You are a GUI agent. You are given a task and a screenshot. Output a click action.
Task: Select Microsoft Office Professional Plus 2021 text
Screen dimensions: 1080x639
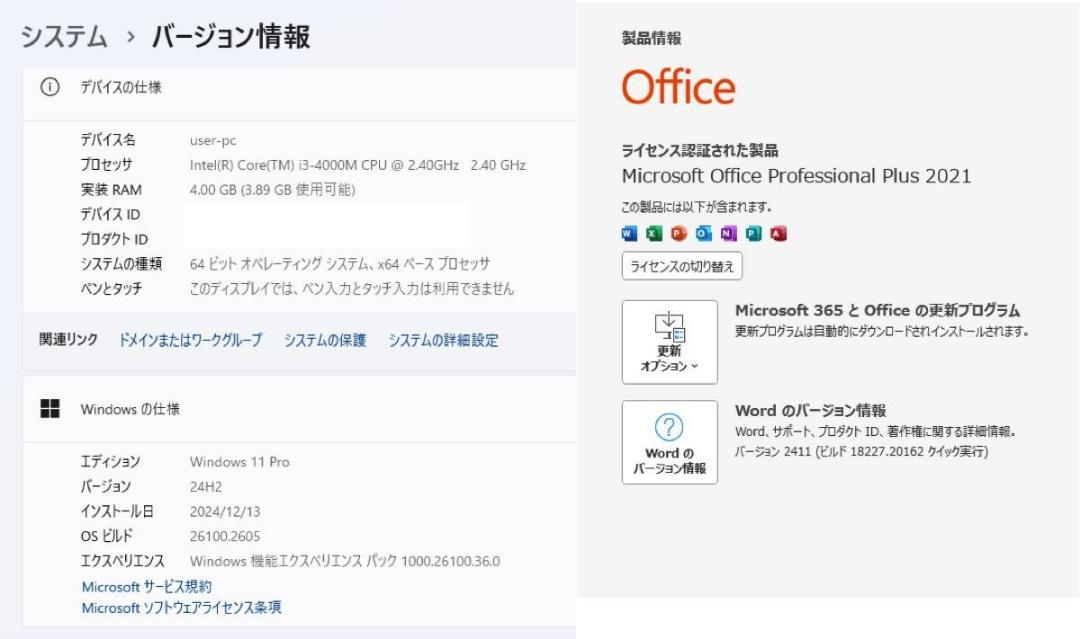point(796,176)
